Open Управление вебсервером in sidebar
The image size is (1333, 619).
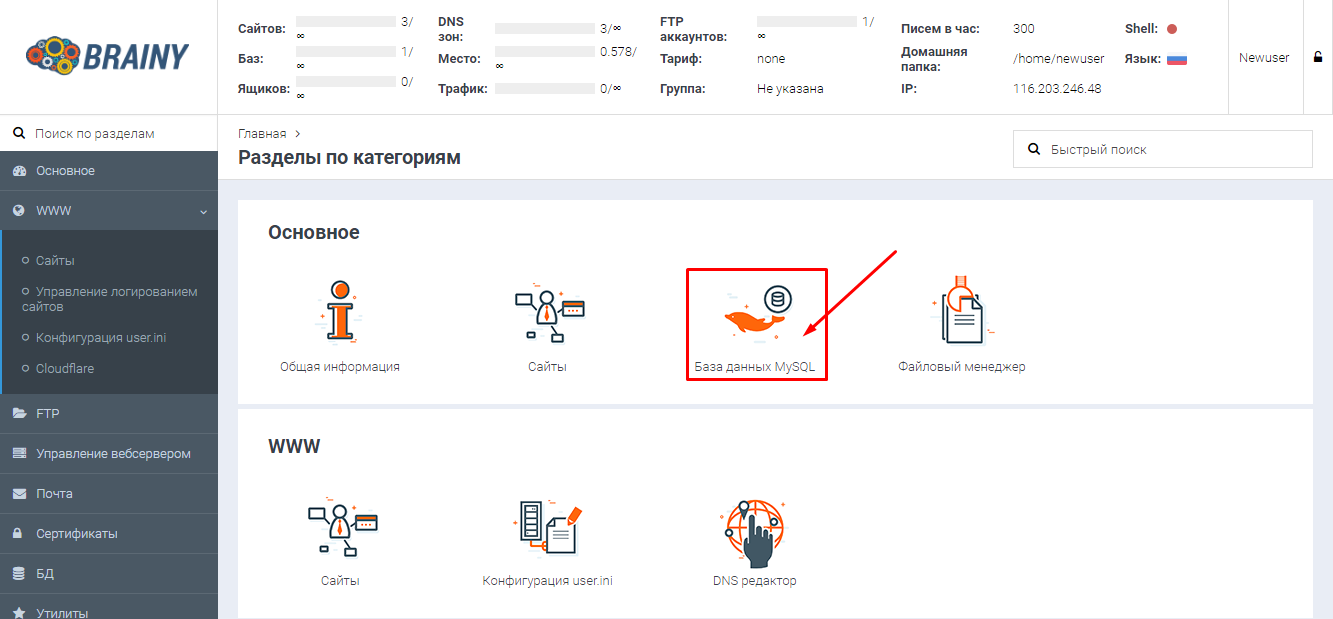(112, 453)
